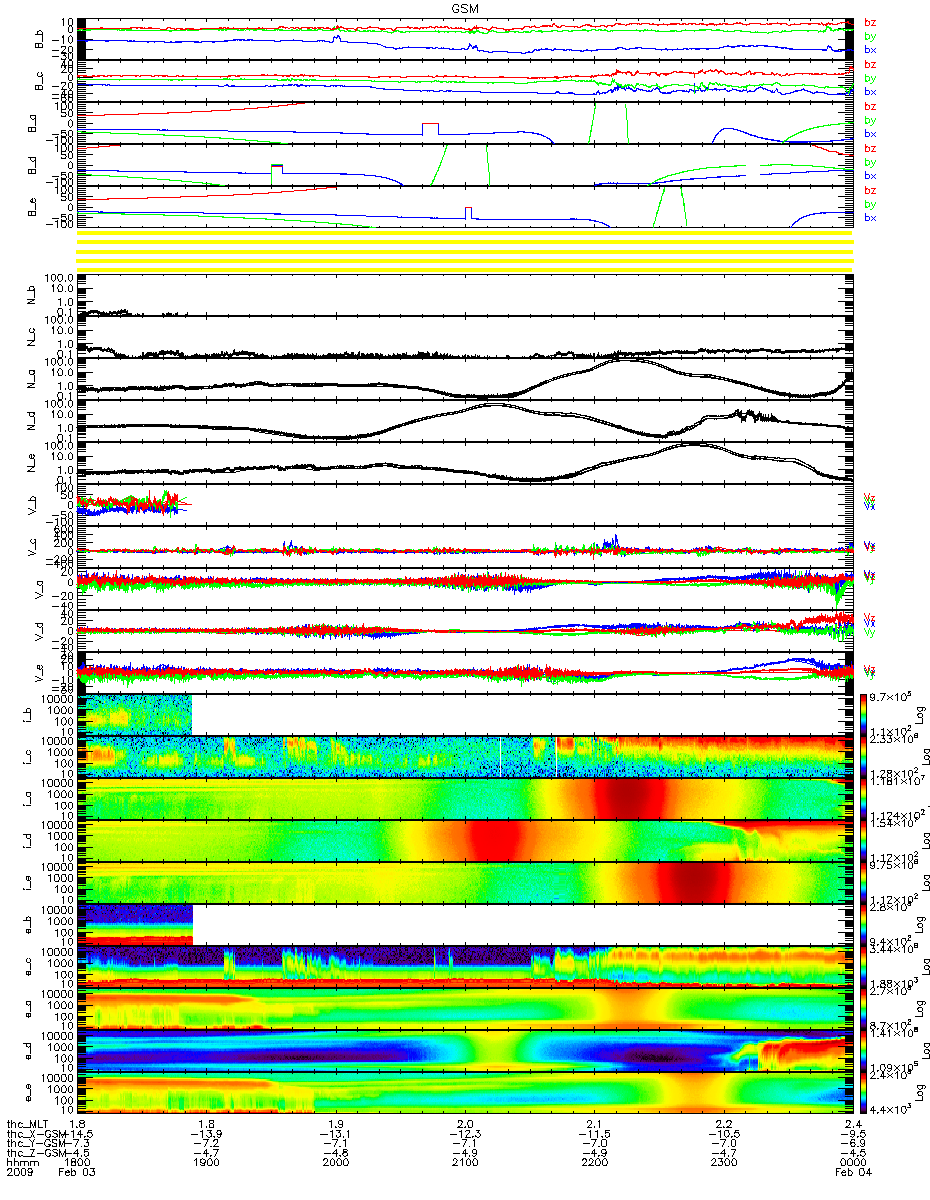Select the N_d density axis label
This screenshot has height=1200, width=930.
(x=33, y=422)
